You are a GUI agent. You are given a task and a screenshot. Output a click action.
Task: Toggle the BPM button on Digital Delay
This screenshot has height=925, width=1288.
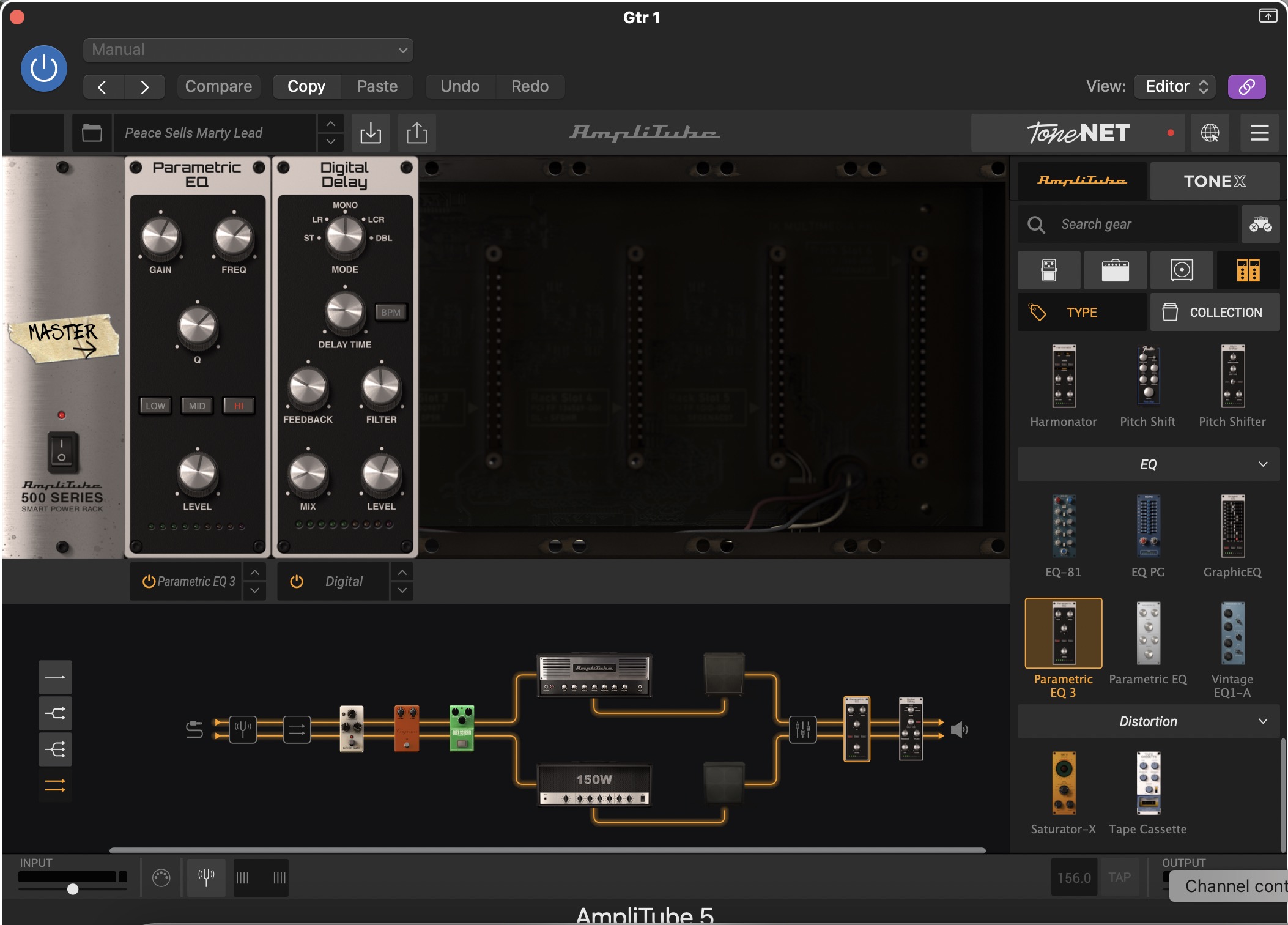click(x=391, y=312)
